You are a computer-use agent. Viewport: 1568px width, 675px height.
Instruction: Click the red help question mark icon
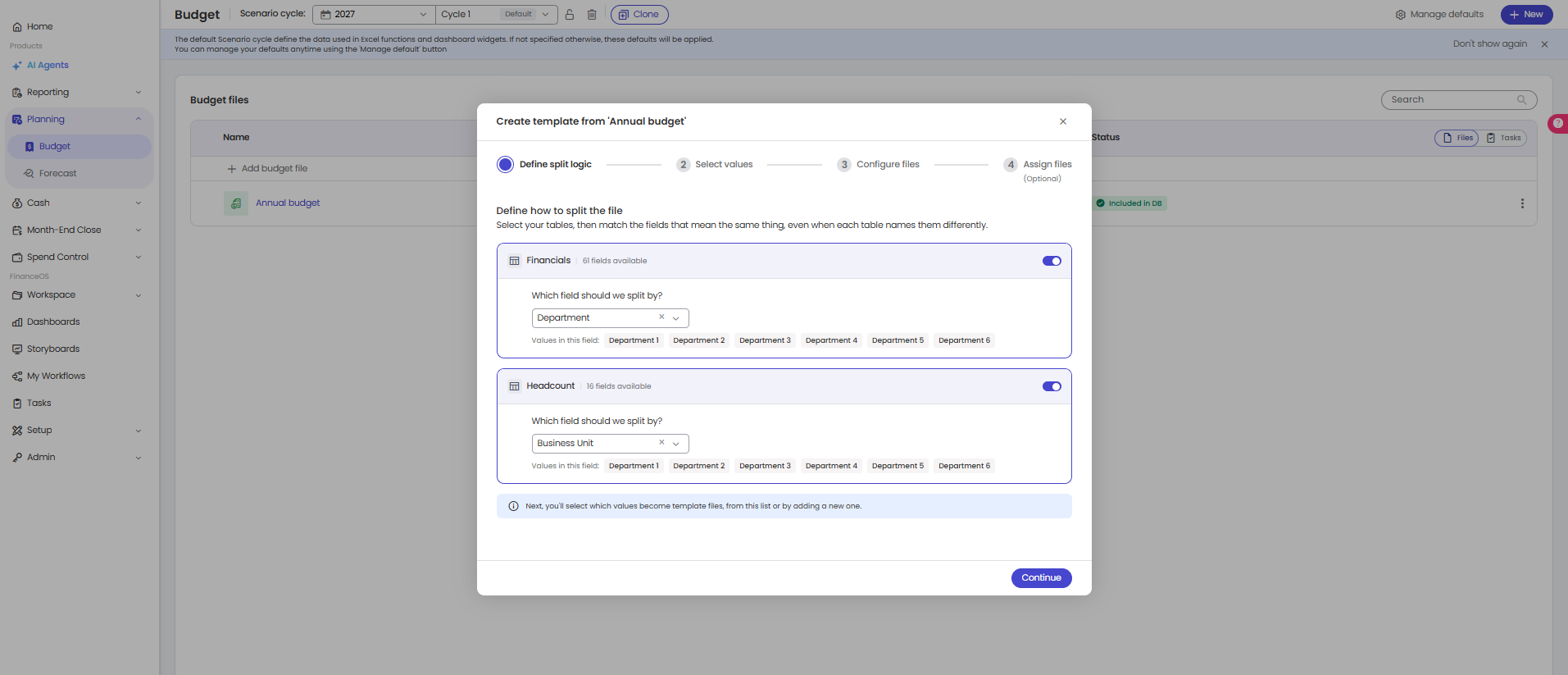click(1557, 124)
